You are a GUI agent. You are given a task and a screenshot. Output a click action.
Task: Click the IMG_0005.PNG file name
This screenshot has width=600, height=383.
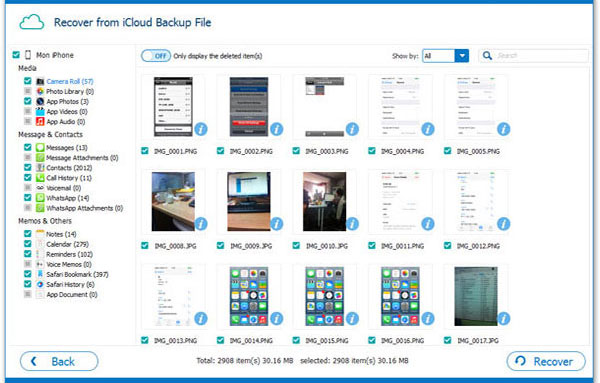478,152
